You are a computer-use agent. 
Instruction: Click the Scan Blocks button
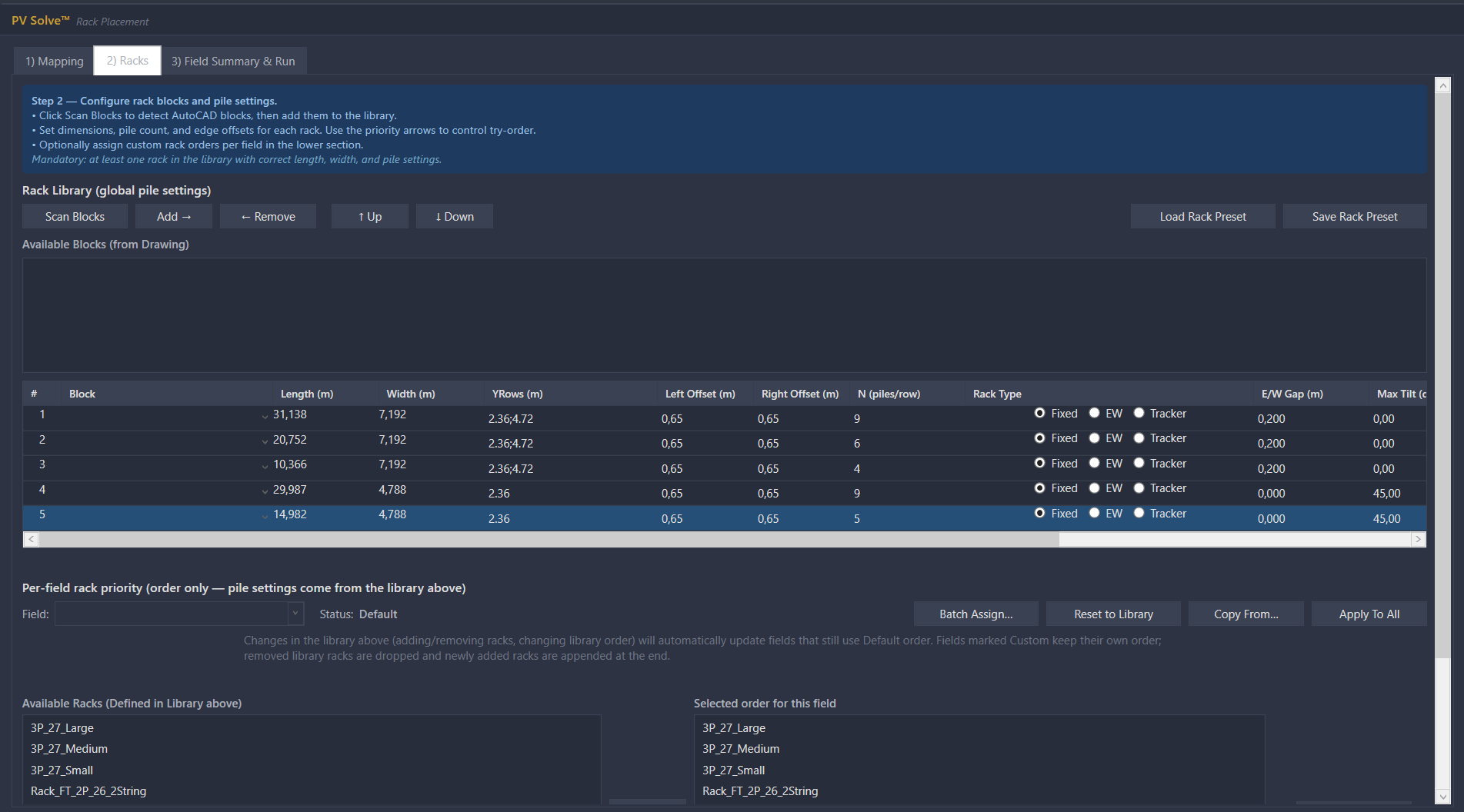point(75,217)
